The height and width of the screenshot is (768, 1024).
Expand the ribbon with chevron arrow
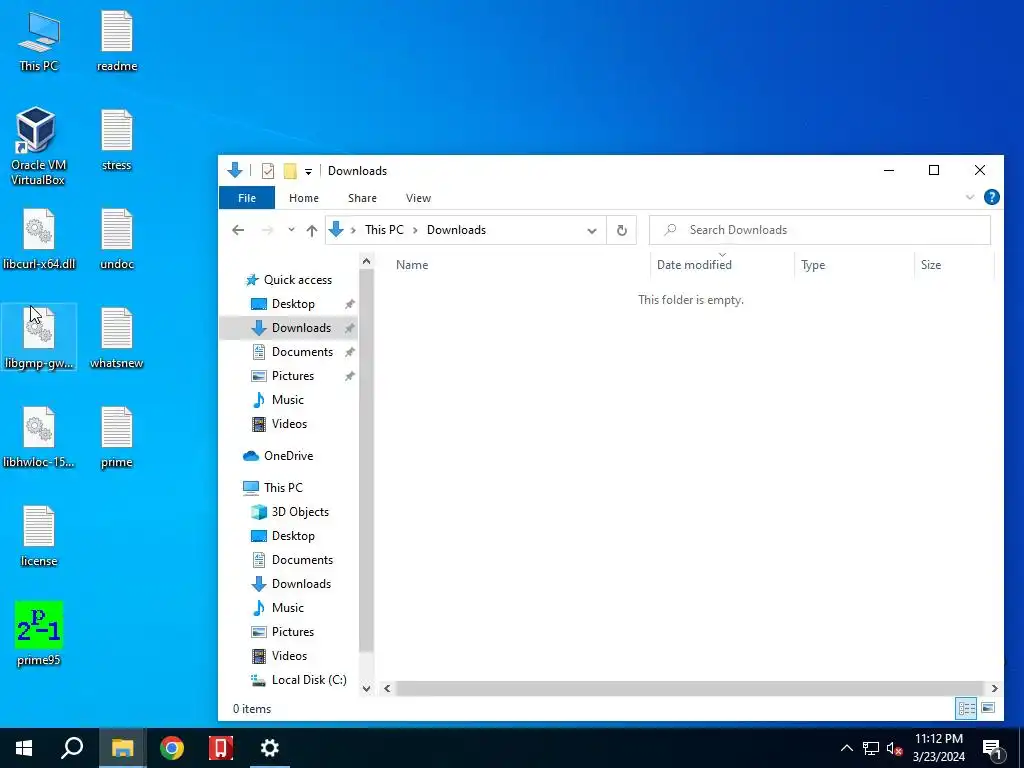[x=970, y=197]
